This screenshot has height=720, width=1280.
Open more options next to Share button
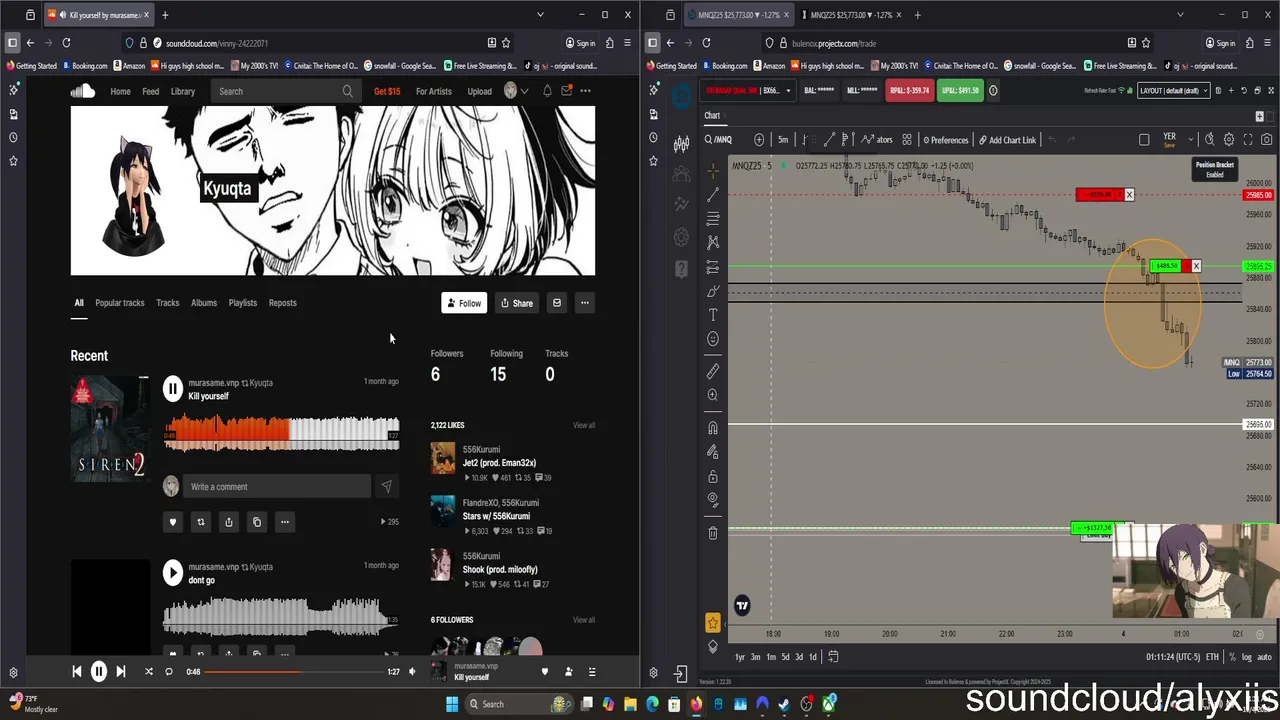pos(585,303)
